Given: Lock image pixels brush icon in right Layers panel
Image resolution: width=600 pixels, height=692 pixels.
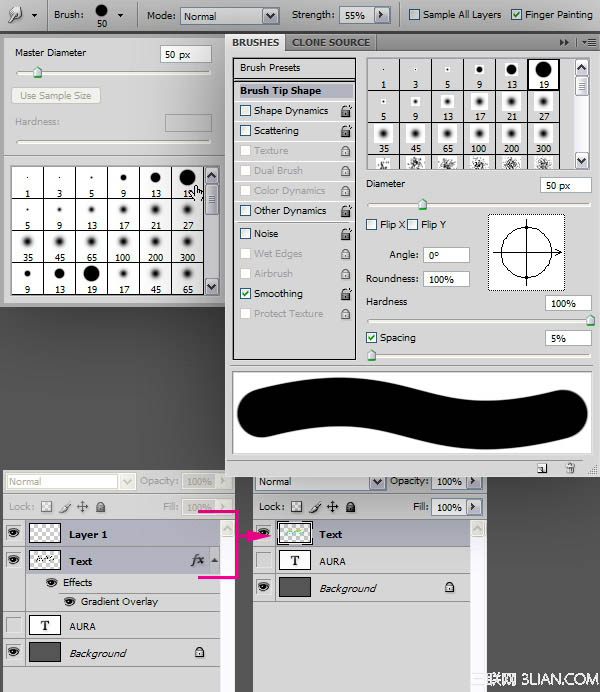Looking at the screenshot, I should click(315, 507).
